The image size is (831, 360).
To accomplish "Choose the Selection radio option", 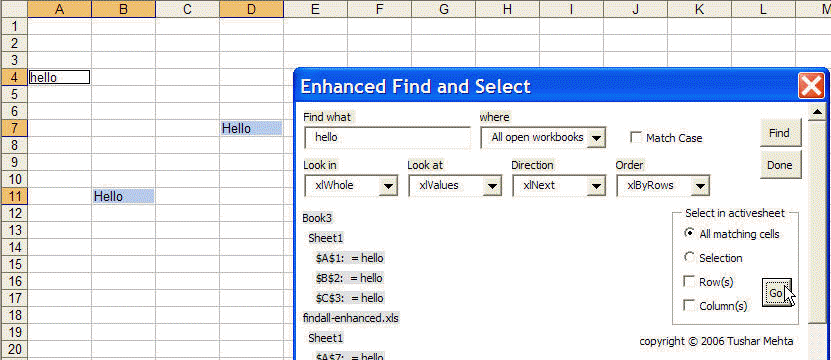I will (x=689, y=258).
